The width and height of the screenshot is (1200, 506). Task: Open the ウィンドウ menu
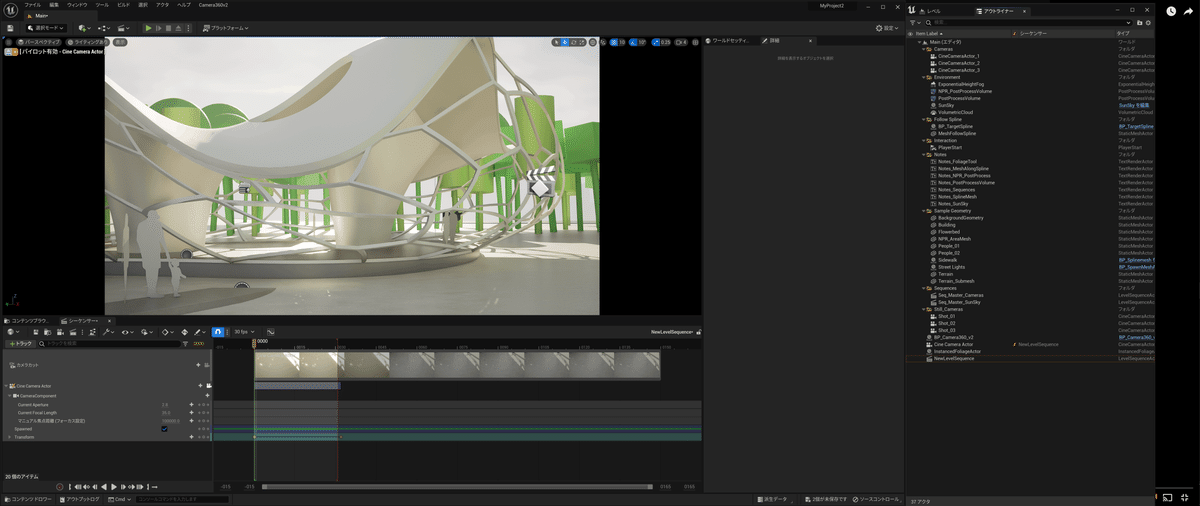click(x=77, y=5)
